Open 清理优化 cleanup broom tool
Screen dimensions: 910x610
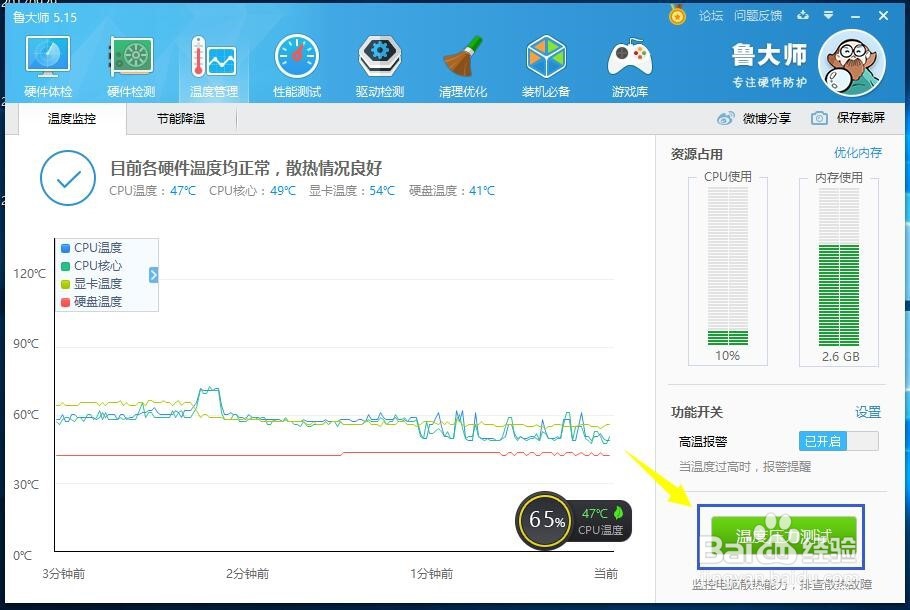(463, 66)
